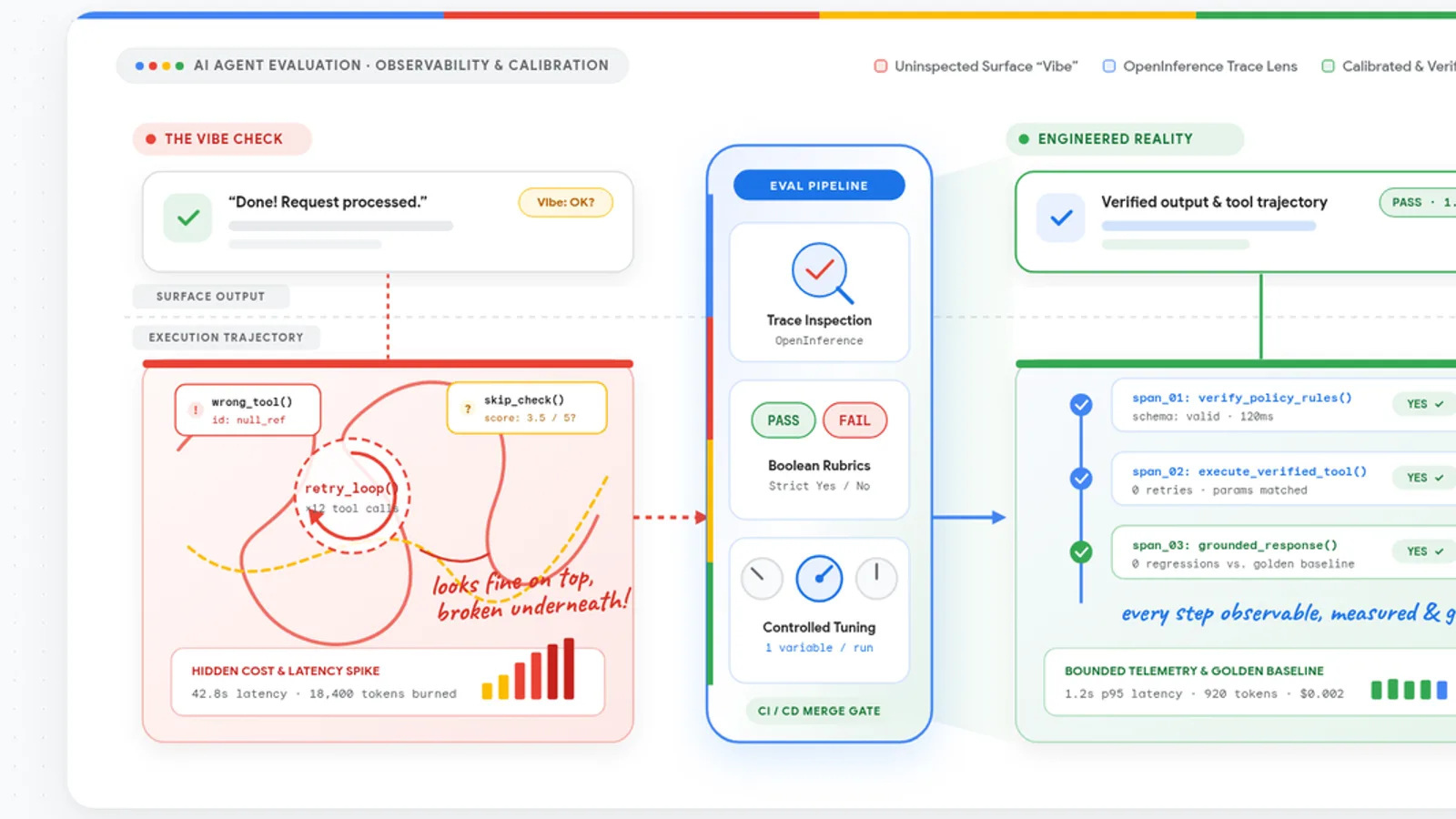Click "Bounded Telemetry & Golden Baseline" heading
Viewport: 1456px width, 819px height.
(1194, 671)
